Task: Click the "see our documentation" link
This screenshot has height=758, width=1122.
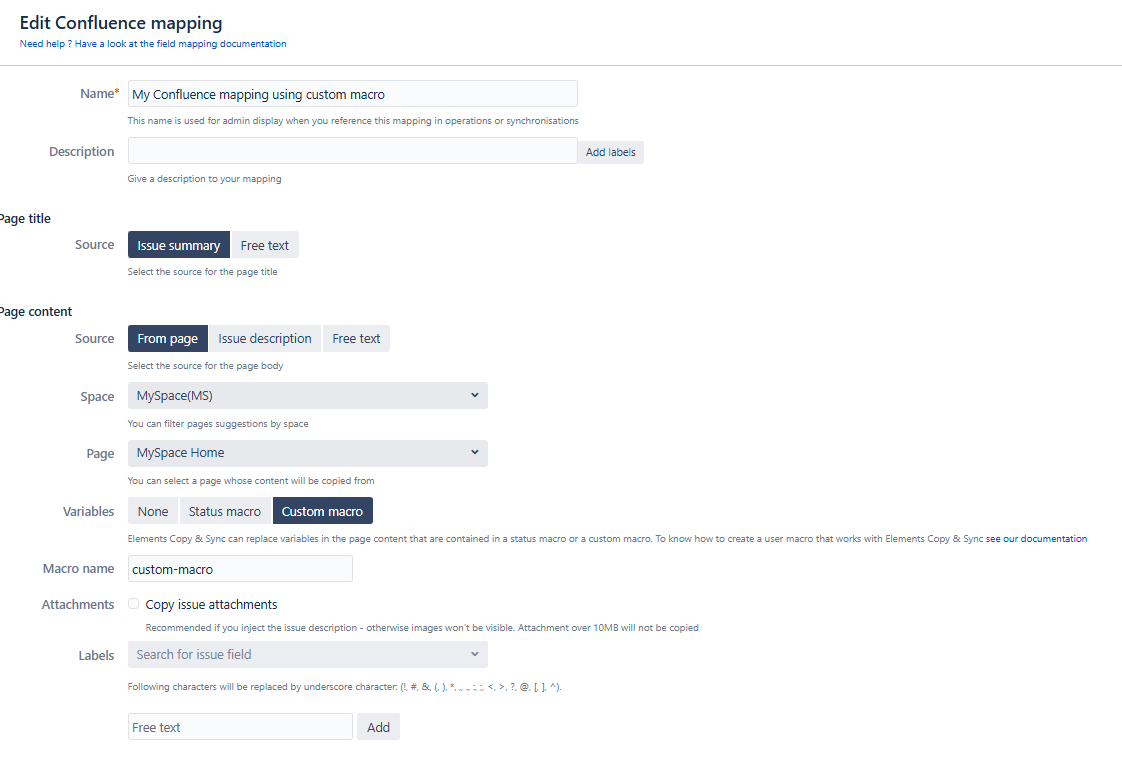Action: point(1036,538)
